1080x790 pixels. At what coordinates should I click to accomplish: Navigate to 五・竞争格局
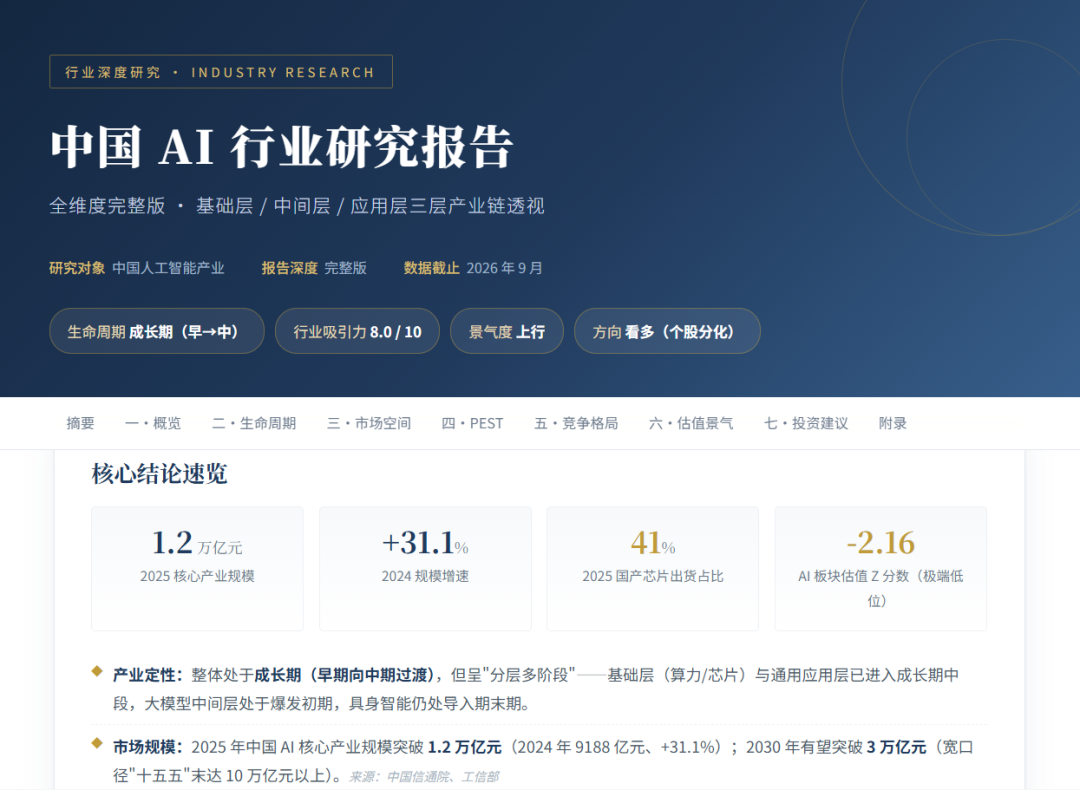(577, 423)
